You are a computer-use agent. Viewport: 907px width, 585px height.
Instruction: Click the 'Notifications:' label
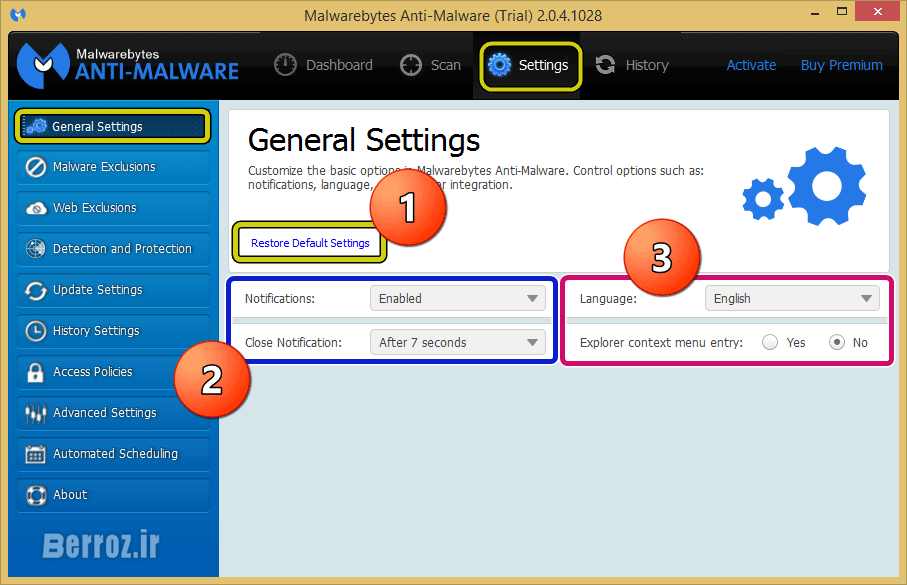[280, 299]
